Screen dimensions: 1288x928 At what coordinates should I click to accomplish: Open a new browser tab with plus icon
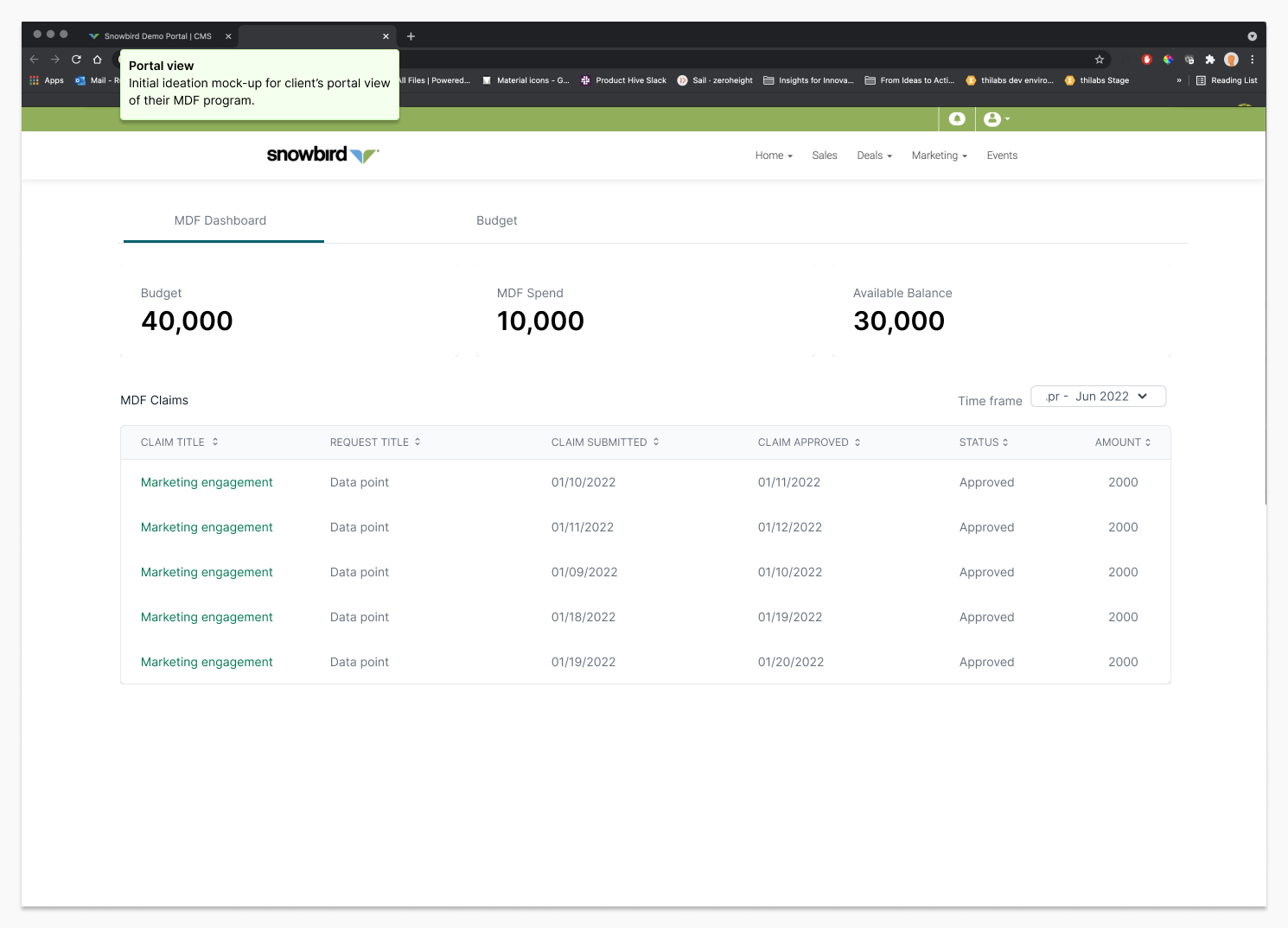(x=411, y=36)
